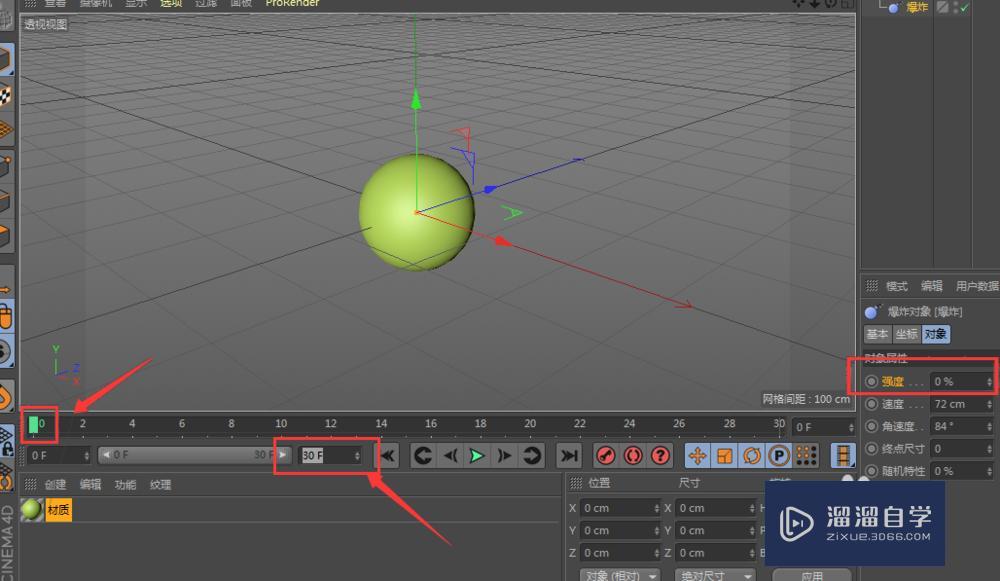Open the 模式 menu in attributes panel
The image size is (1000, 581).
[897, 286]
